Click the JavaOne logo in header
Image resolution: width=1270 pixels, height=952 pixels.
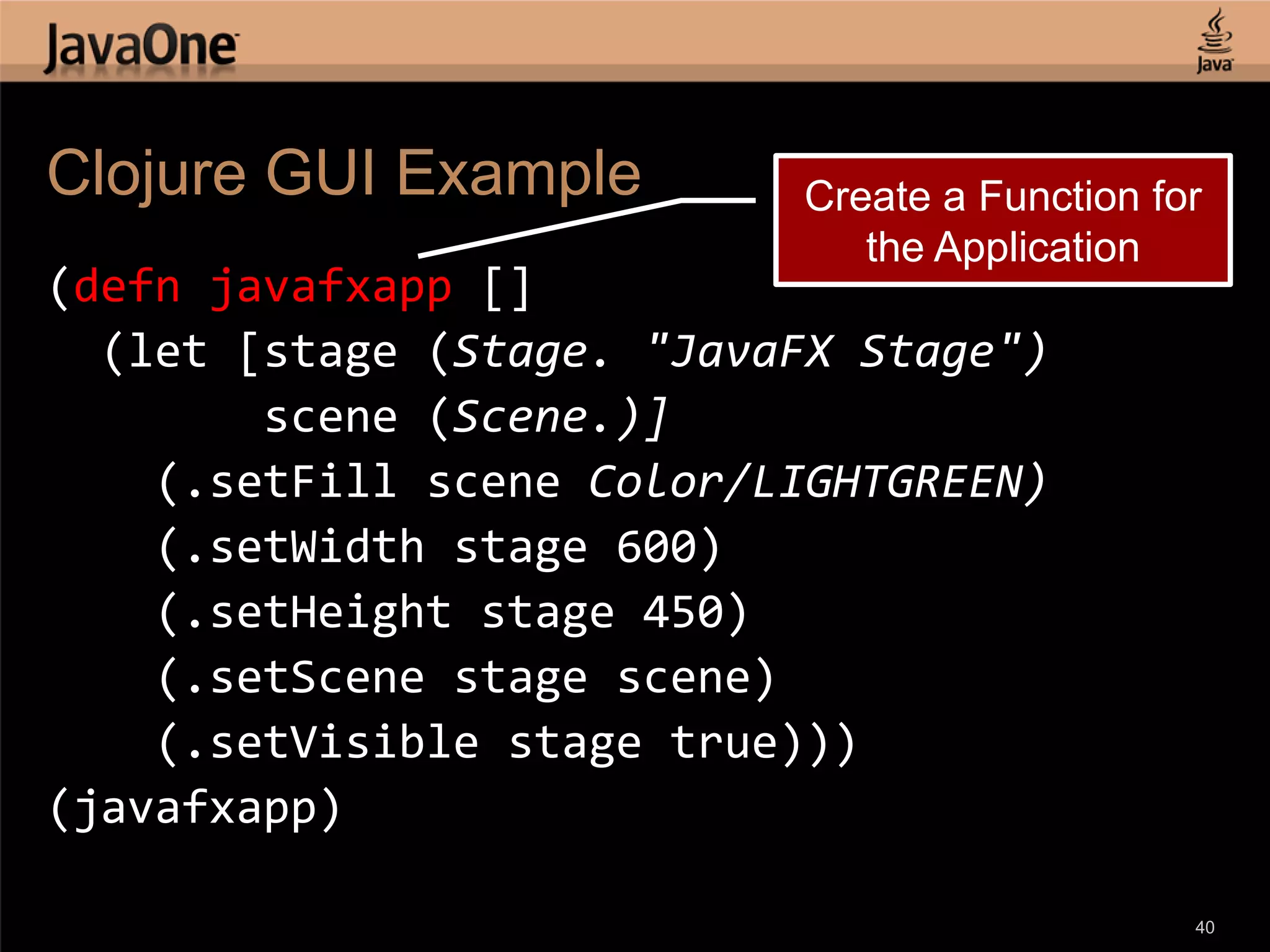point(141,47)
